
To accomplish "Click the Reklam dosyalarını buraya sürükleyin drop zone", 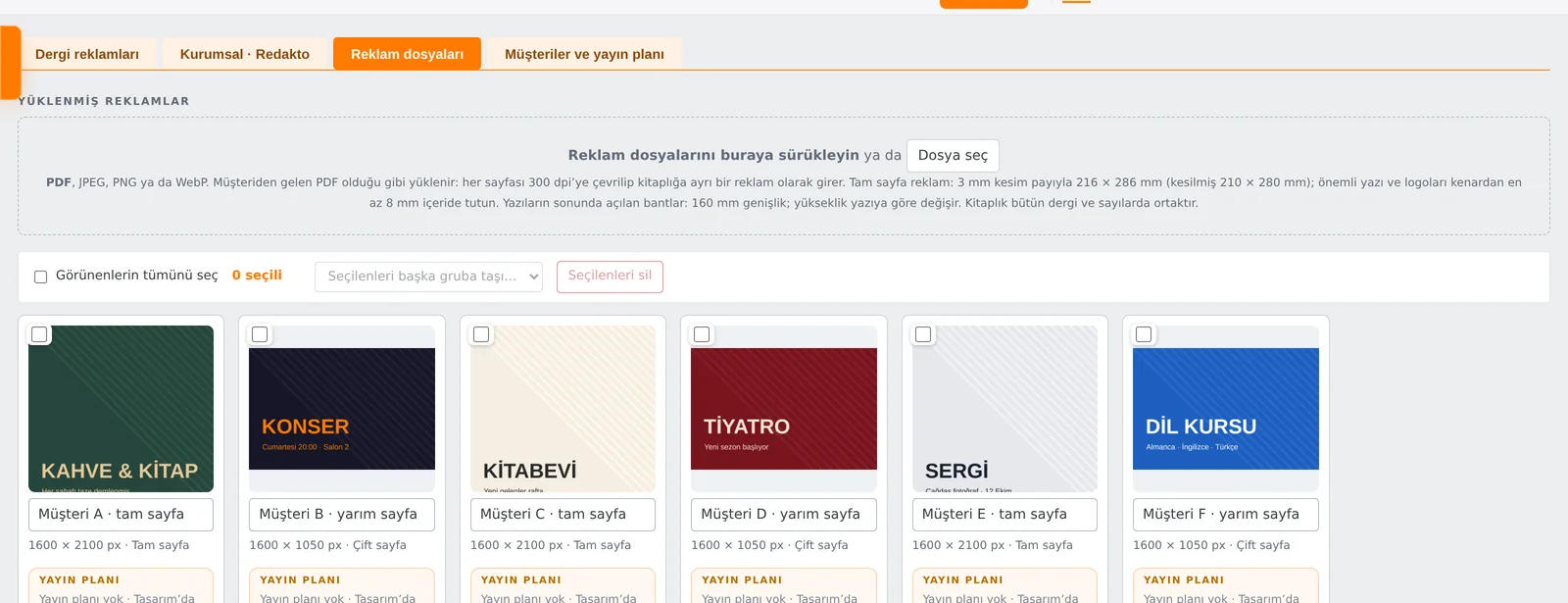I will coord(784,176).
